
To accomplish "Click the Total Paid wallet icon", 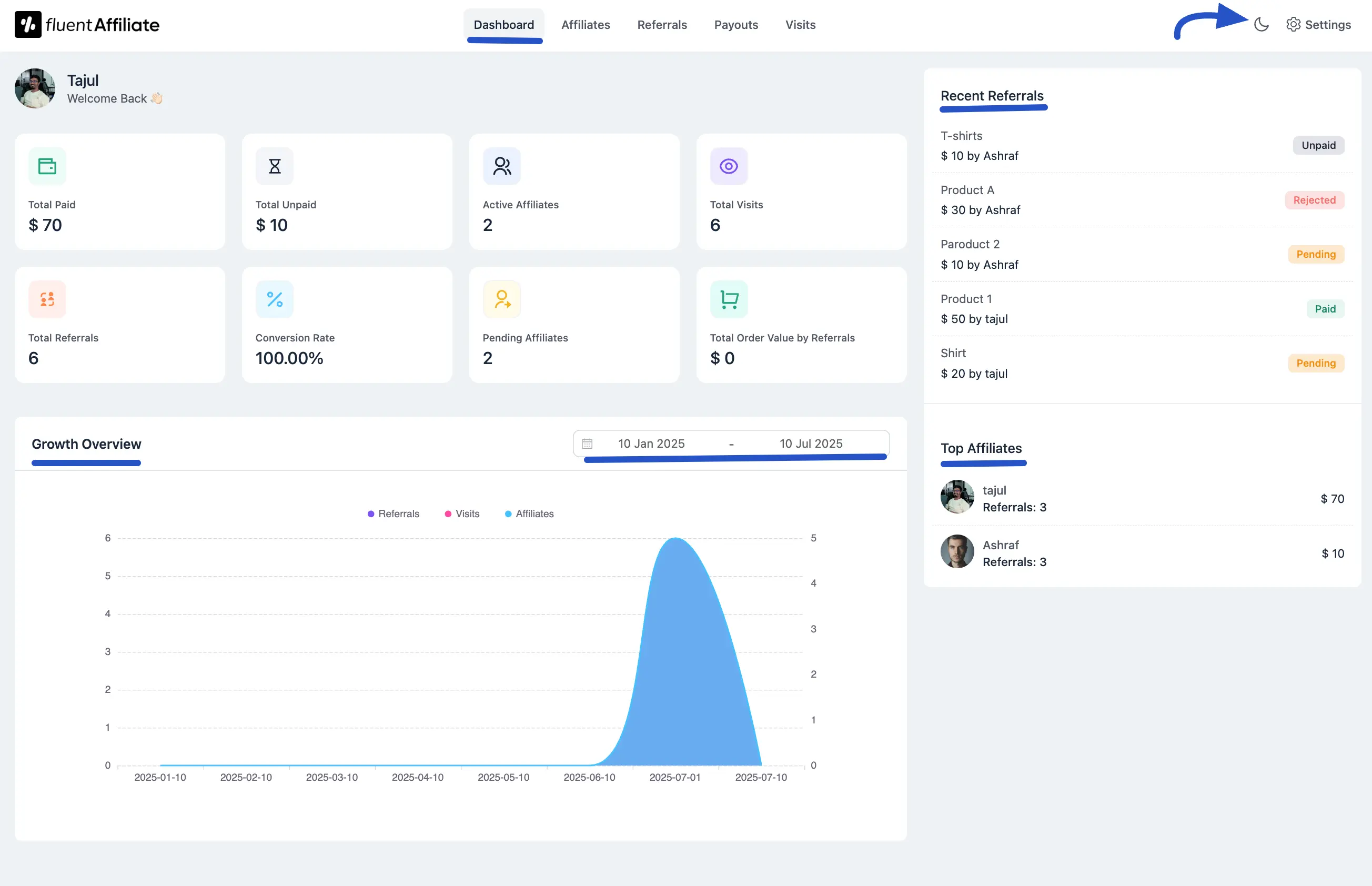I will pos(47,166).
